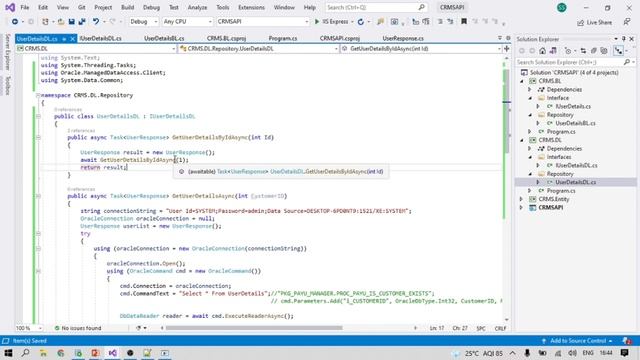Close the UserDetailsDL.cs tab
Screen dimensions: 640x360
tap(72, 39)
